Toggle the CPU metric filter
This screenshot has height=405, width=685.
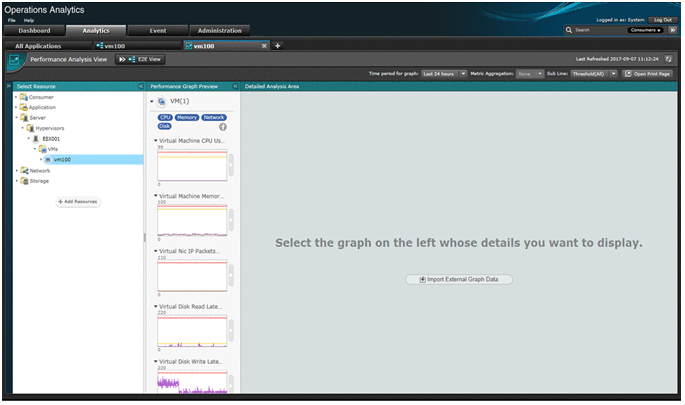(165, 118)
